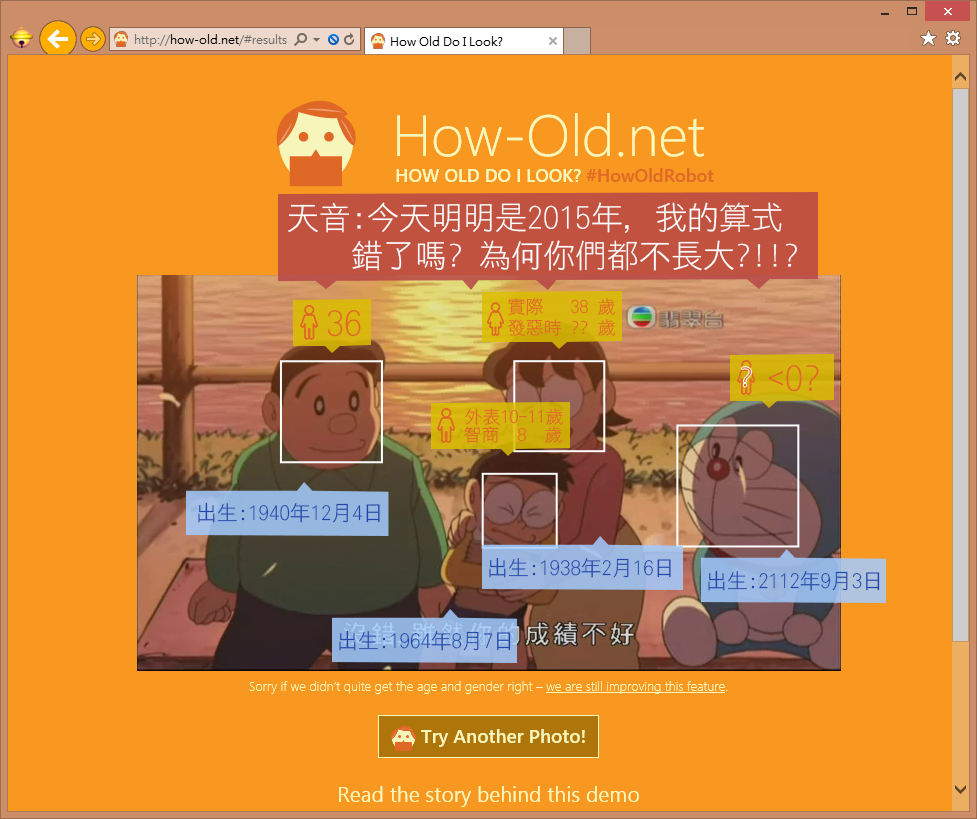Click the 出生:2112年9月3日 label
This screenshot has height=819, width=977.
pos(793,581)
